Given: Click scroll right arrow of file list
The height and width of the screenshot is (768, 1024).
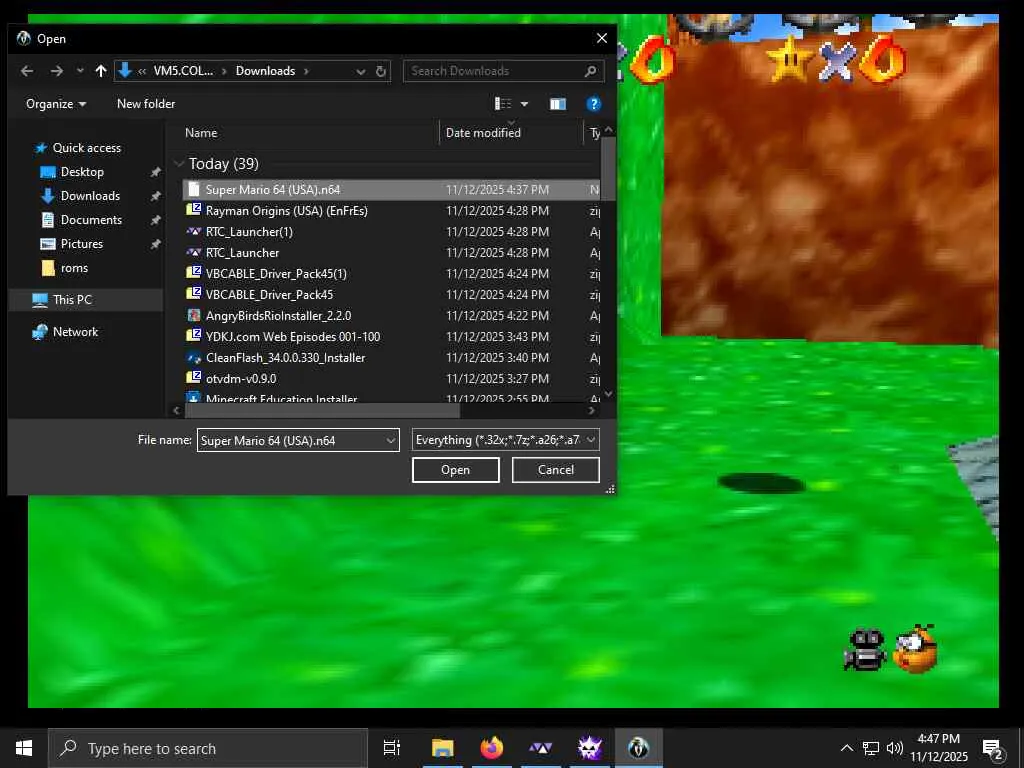Looking at the screenshot, I should 591,411.
